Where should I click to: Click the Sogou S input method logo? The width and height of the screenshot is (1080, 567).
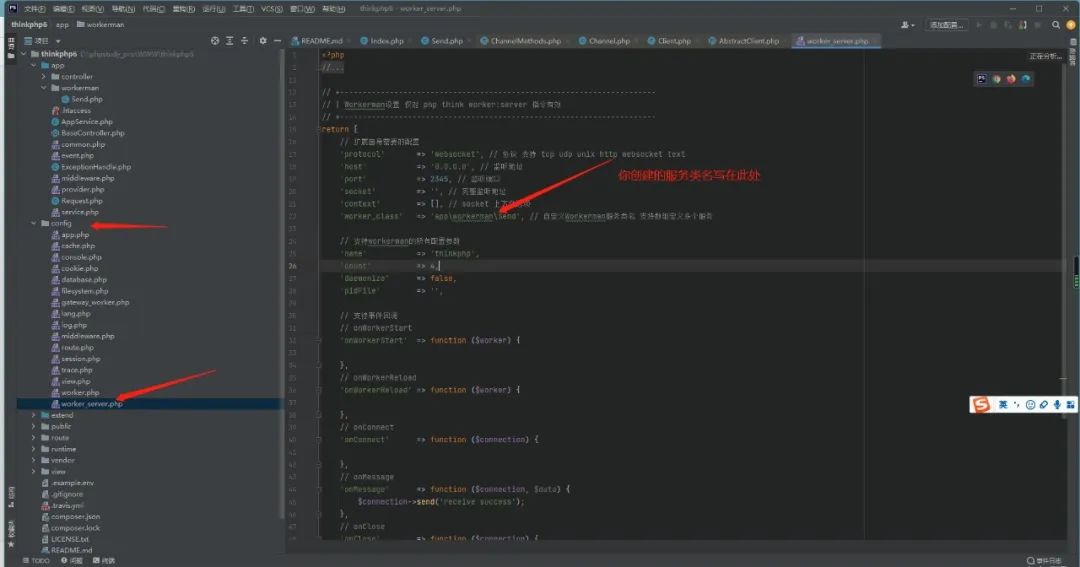click(981, 404)
